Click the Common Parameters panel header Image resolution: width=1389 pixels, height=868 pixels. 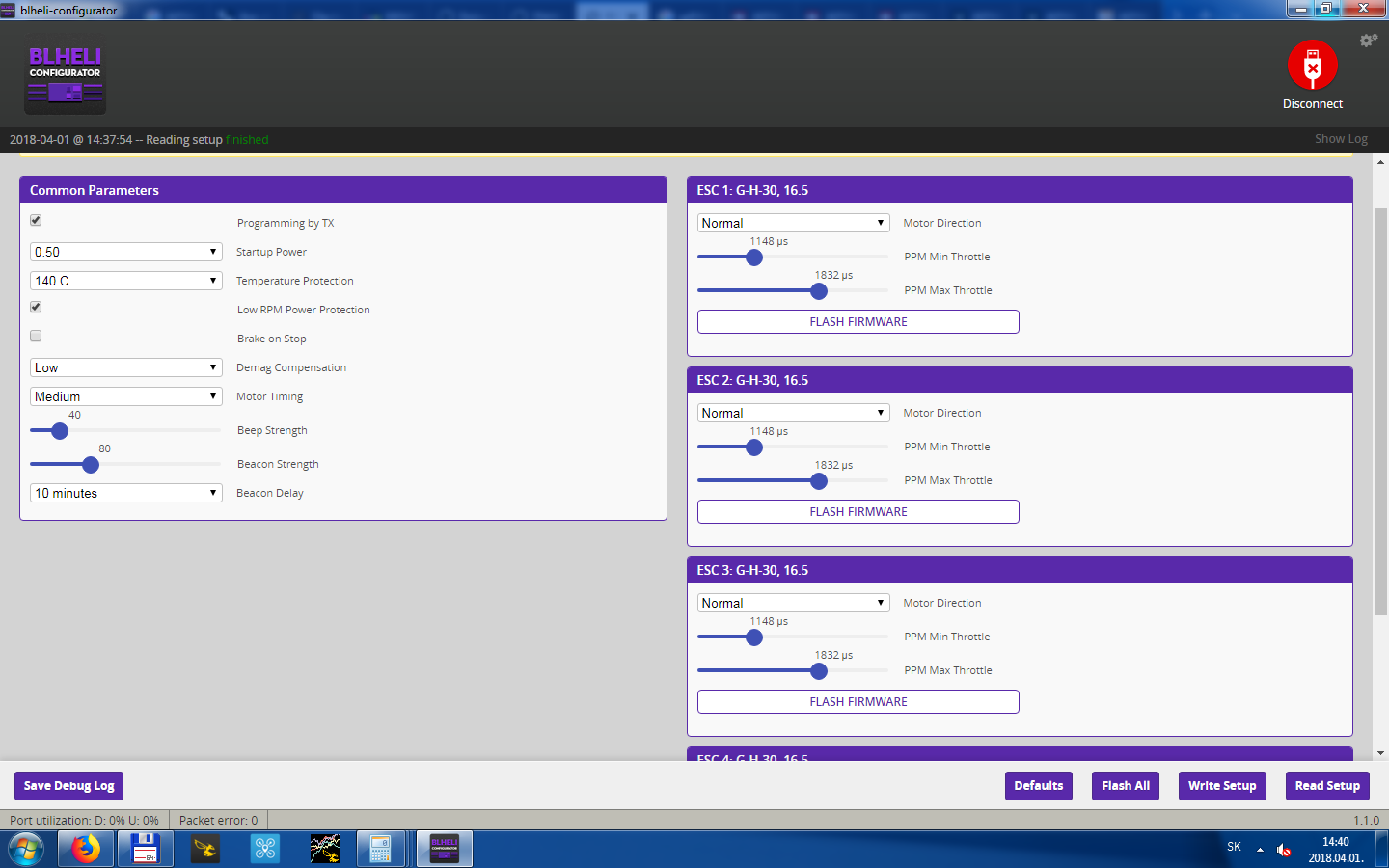[x=343, y=190]
